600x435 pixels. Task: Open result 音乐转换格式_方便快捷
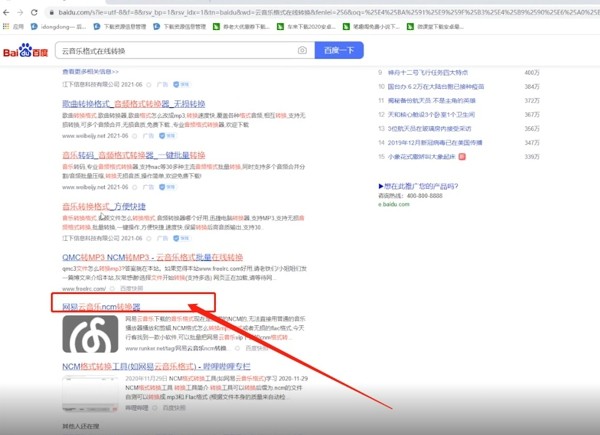tap(104, 207)
